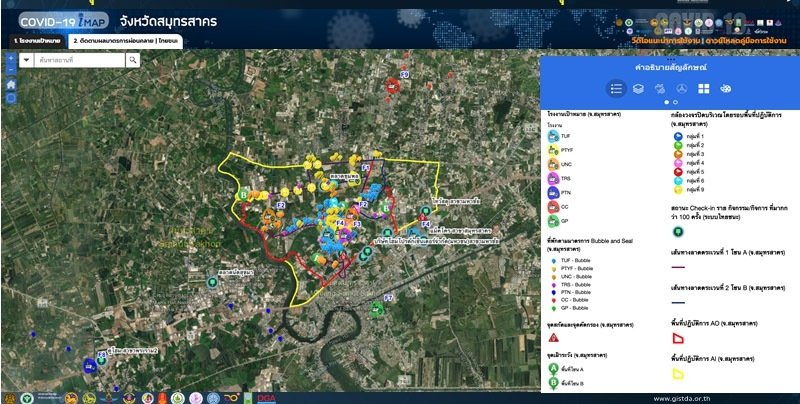Click the map home extent button
This screenshot has width=800, height=404.
11,85
